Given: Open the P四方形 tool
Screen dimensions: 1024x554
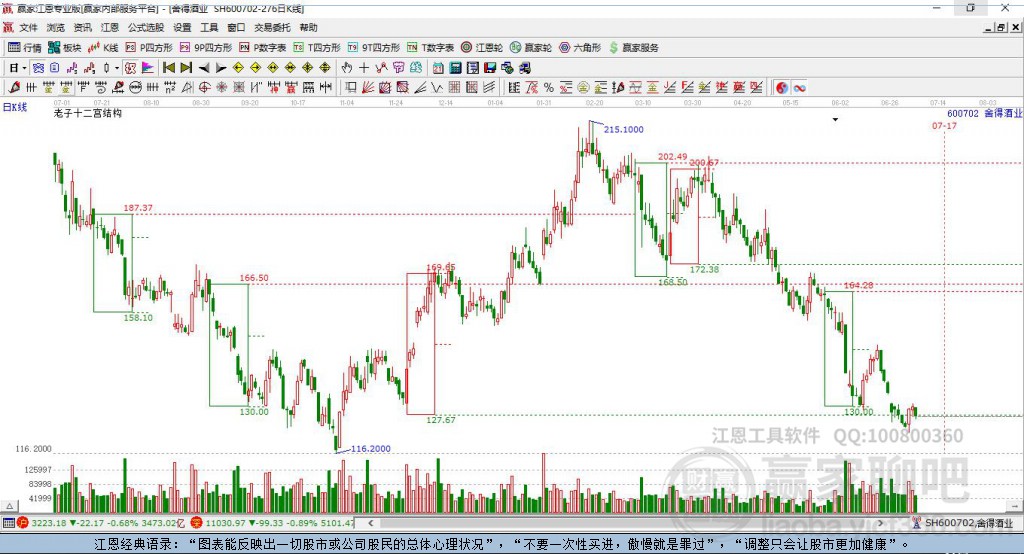Looking at the screenshot, I should pos(149,48).
